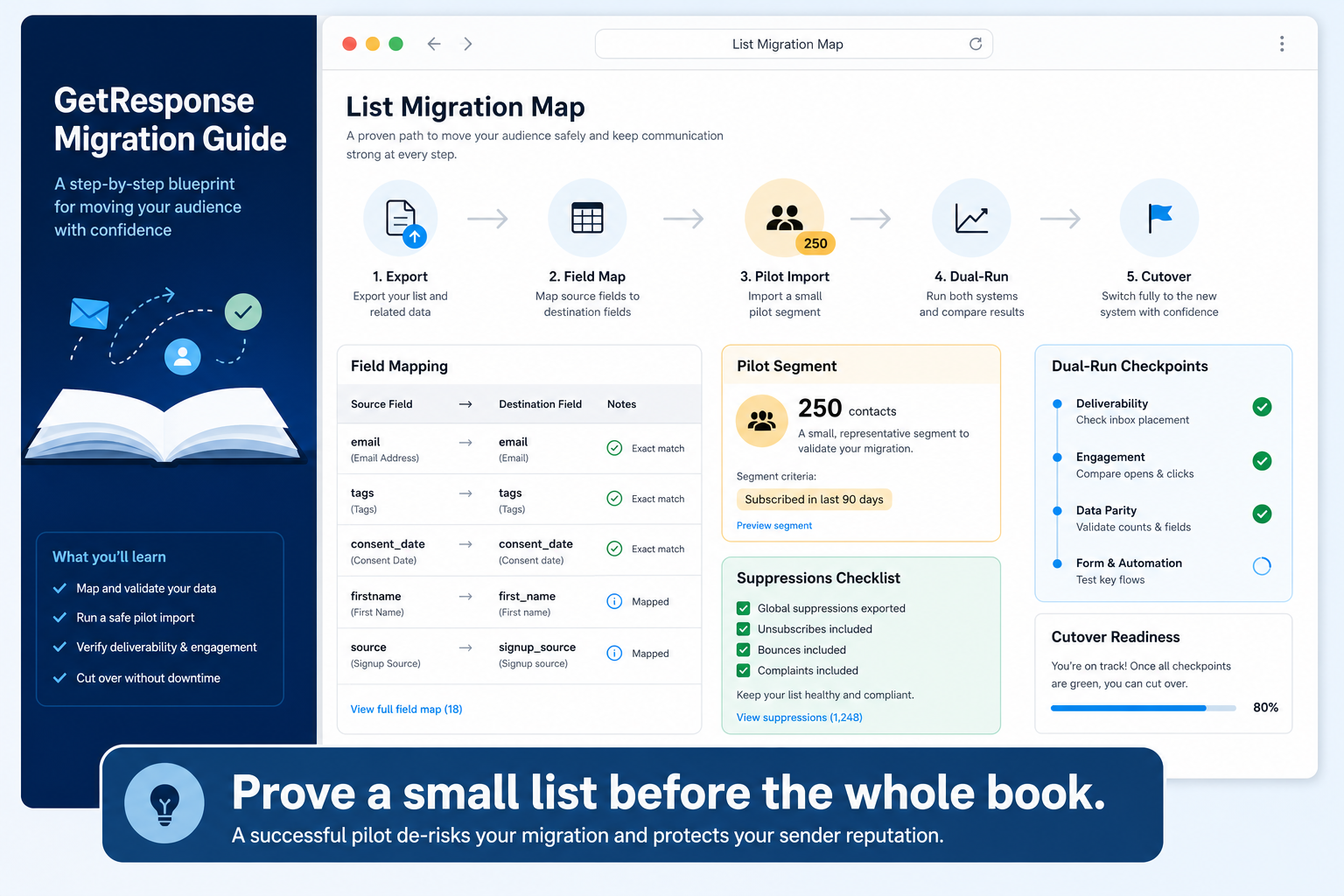Click the Engagement green check status
Viewport: 1344px width, 896px height.
[1262, 461]
